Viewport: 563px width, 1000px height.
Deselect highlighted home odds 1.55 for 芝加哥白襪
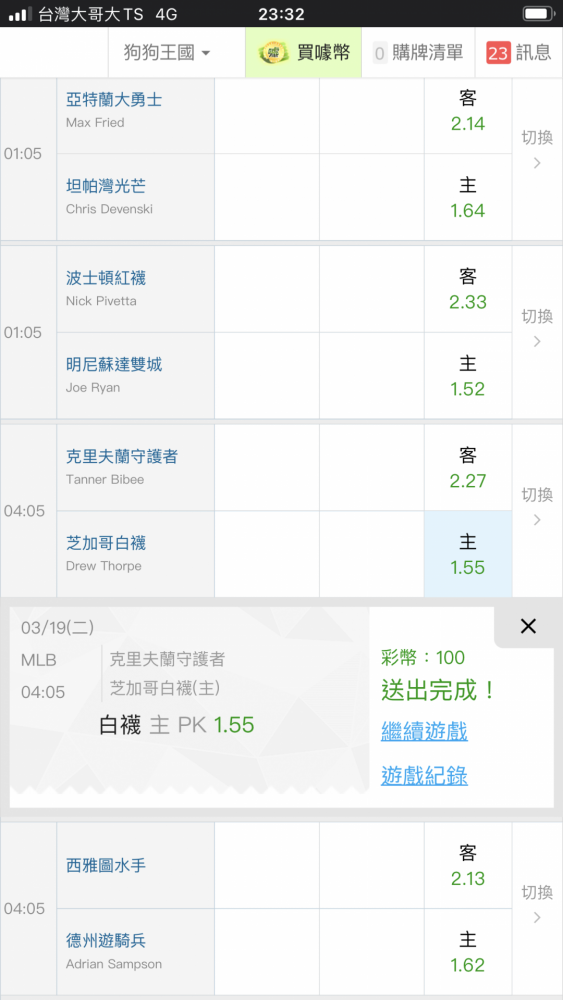tap(468, 555)
